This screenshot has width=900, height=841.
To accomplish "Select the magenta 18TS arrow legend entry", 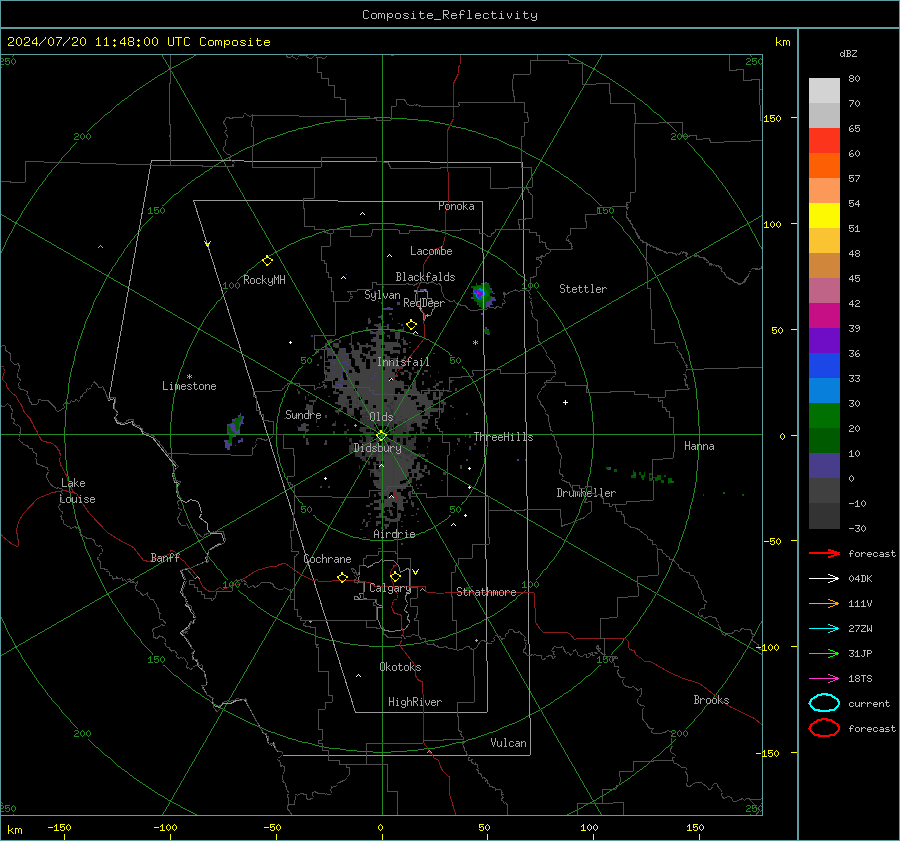I will tap(824, 679).
